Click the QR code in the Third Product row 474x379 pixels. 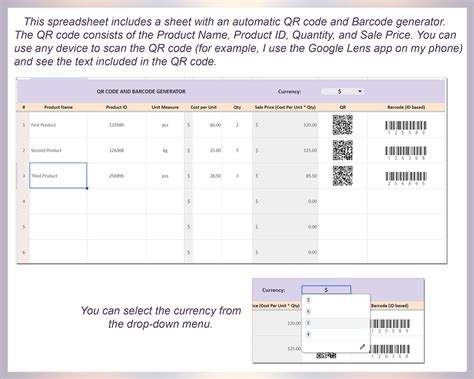pos(342,176)
